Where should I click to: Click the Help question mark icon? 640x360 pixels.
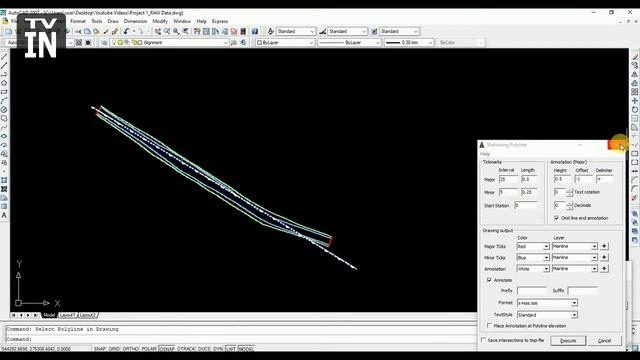point(255,31)
